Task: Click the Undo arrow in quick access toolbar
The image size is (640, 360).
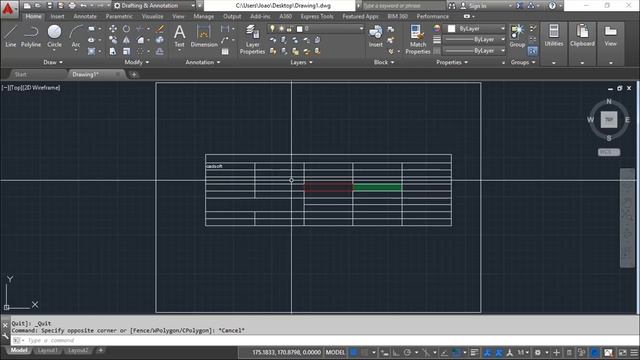Action: 83,6
